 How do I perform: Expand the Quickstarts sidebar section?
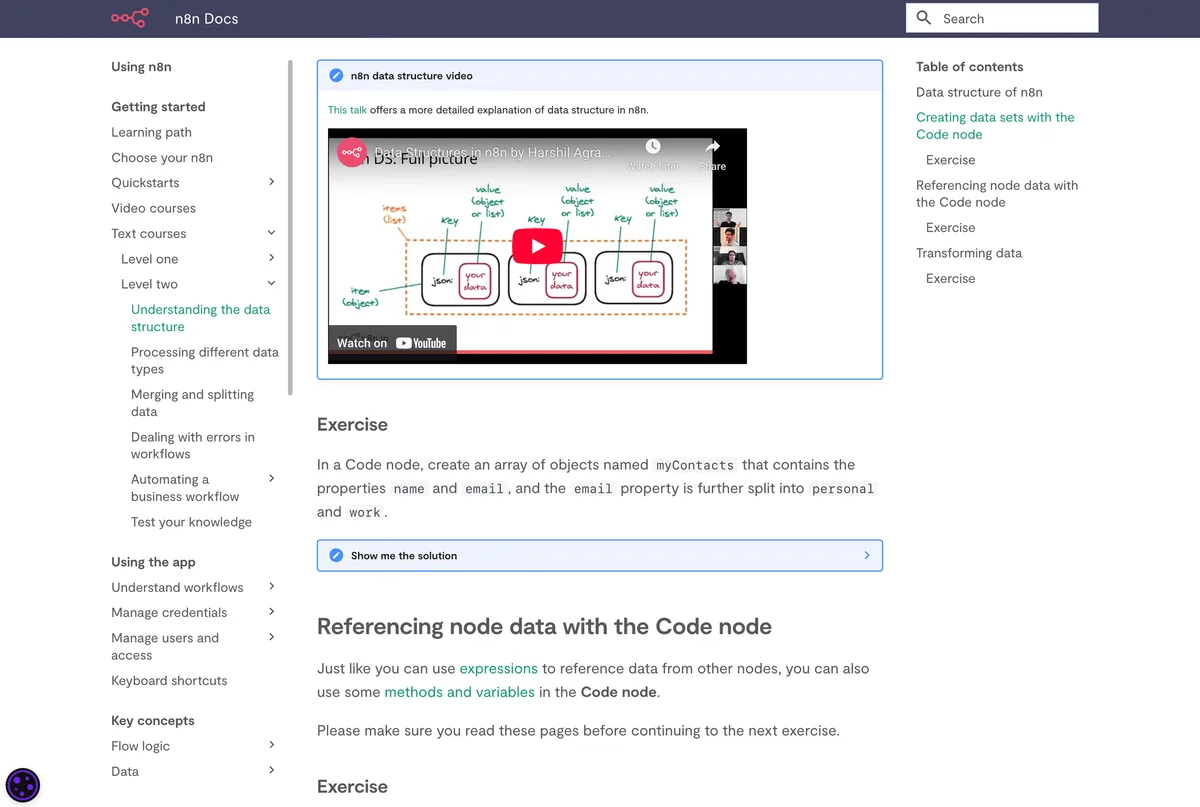272,182
